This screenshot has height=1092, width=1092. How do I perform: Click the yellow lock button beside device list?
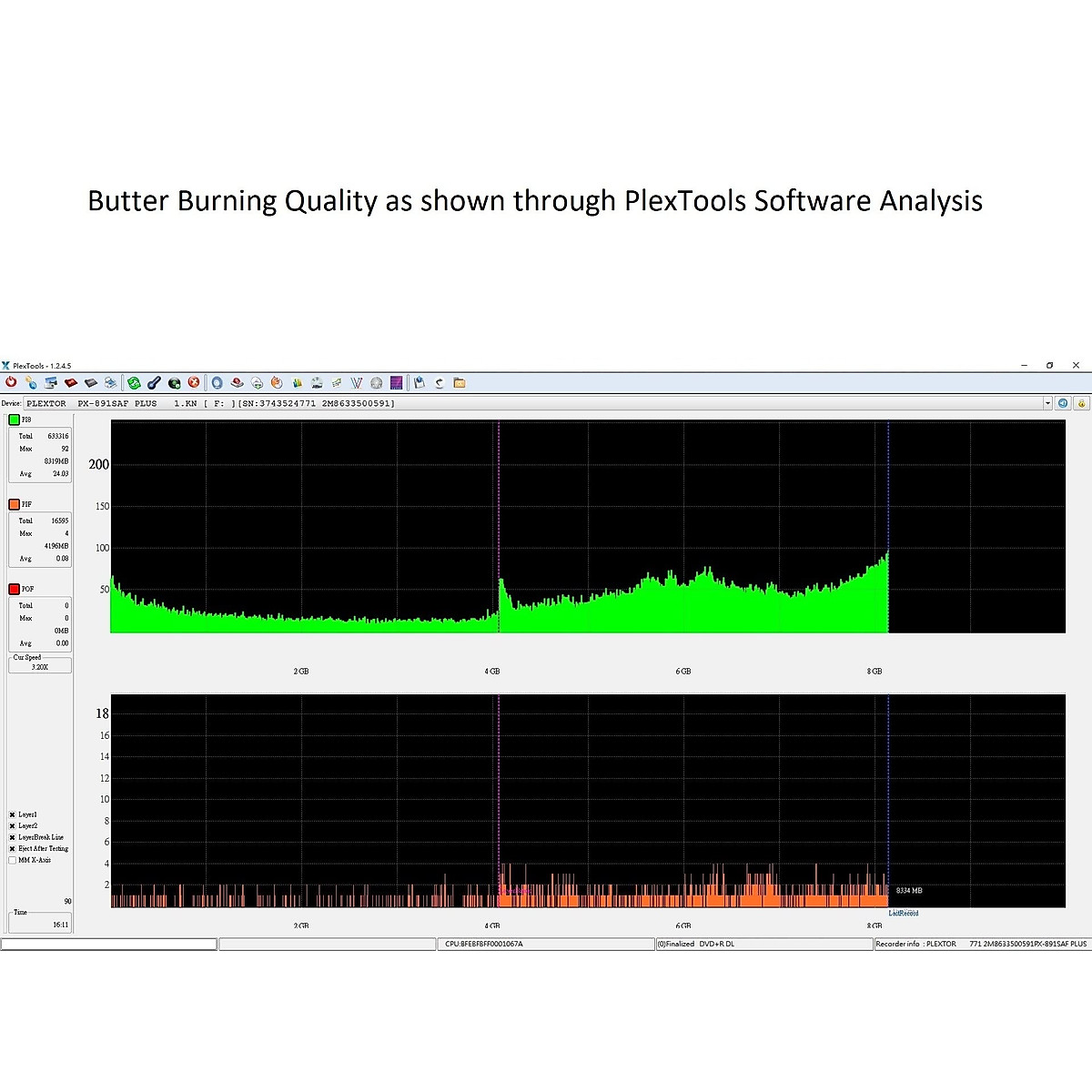pos(1081,403)
